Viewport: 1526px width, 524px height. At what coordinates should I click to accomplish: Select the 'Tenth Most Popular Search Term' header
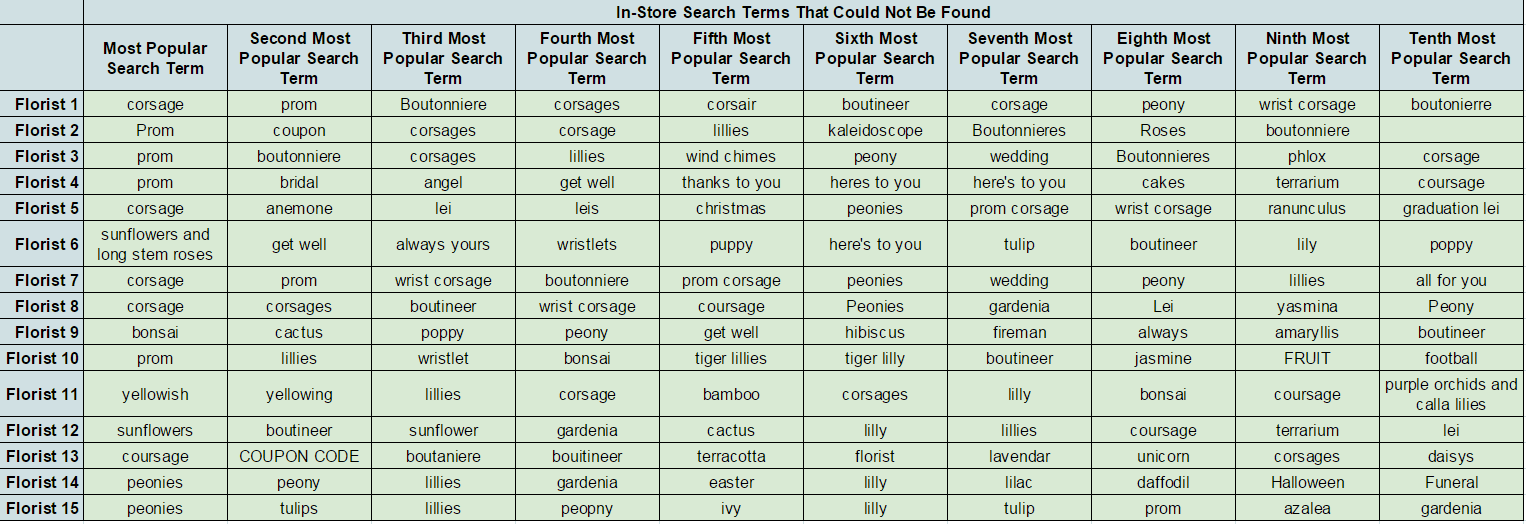point(1451,58)
